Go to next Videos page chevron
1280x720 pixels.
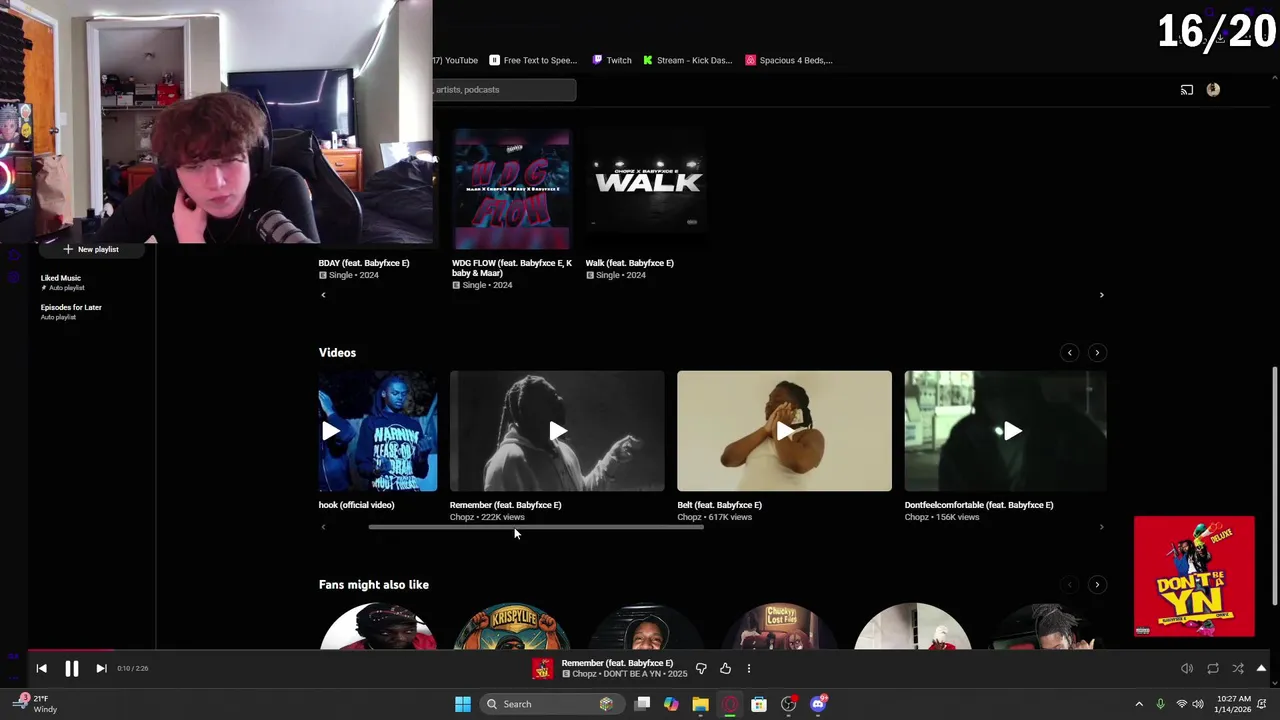point(1097,352)
